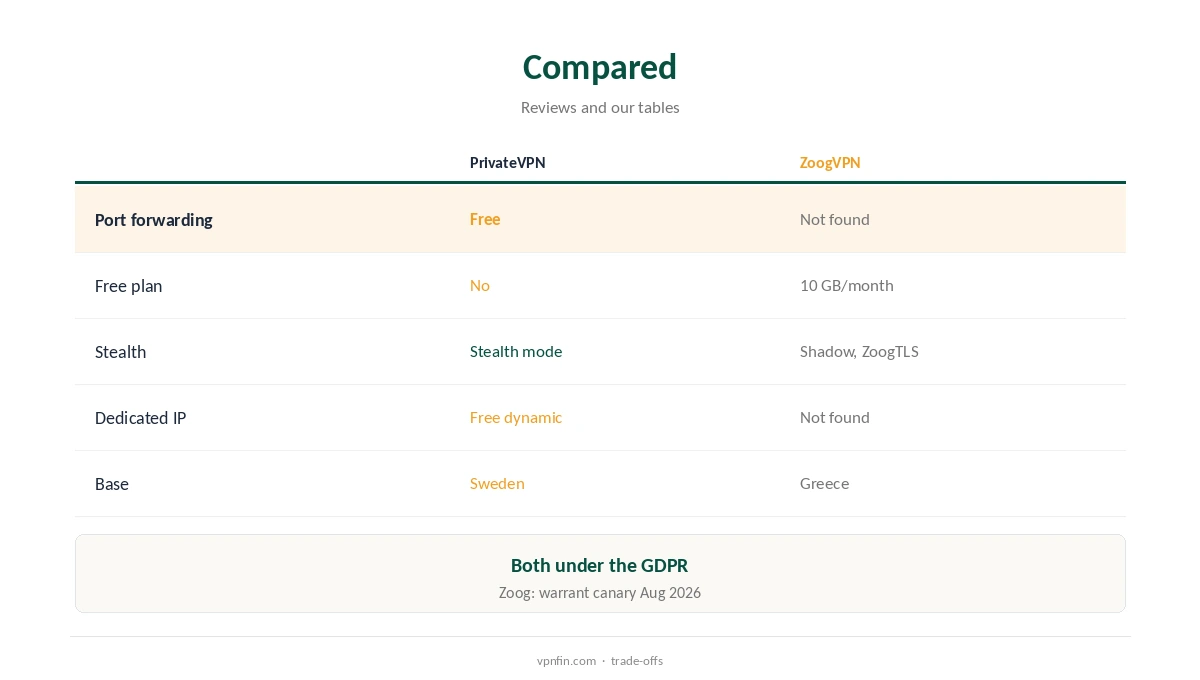Click the 'No' free plan value
Viewport: 1200px width, 680px height.
coord(480,285)
